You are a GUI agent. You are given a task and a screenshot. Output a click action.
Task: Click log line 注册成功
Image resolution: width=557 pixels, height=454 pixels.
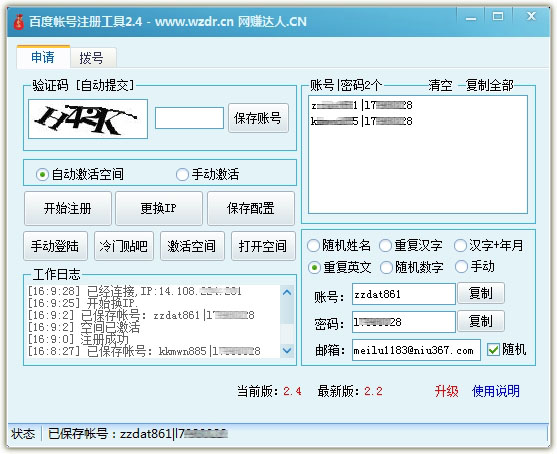[x=79, y=339]
